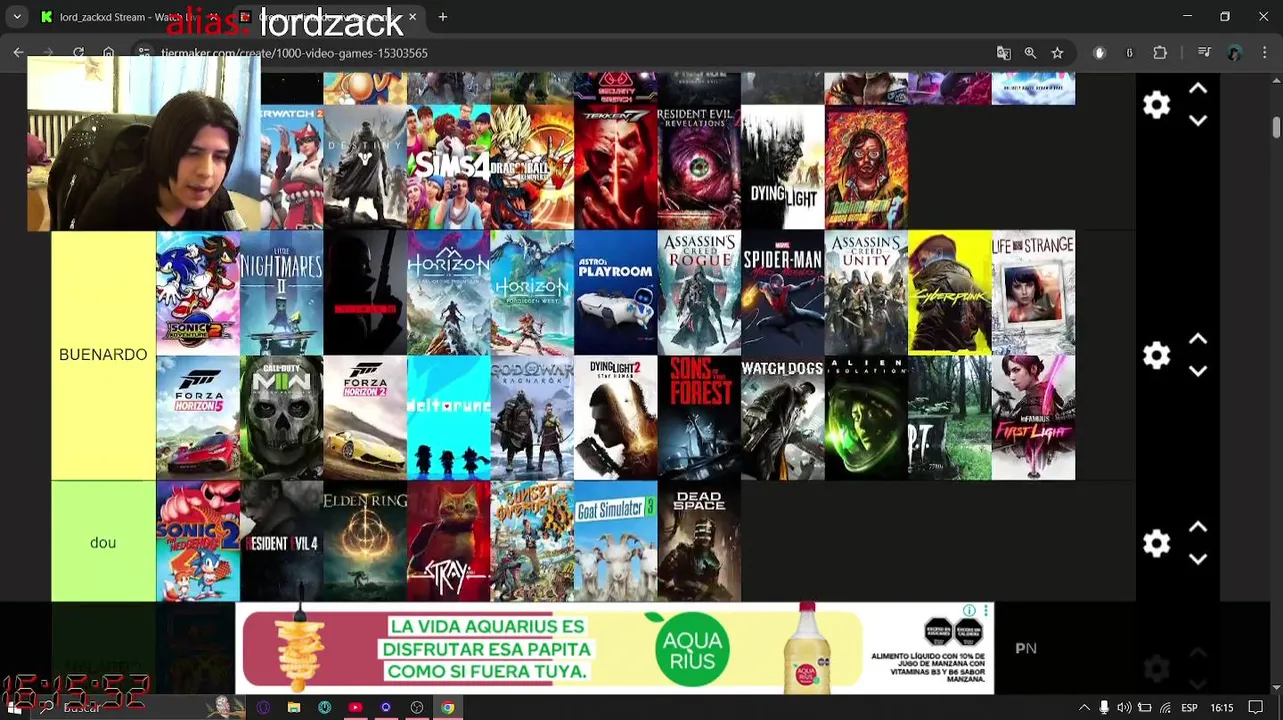Screen dimensions: 1283x720
Task: Select the Deltarune game tile
Action: pos(448,418)
